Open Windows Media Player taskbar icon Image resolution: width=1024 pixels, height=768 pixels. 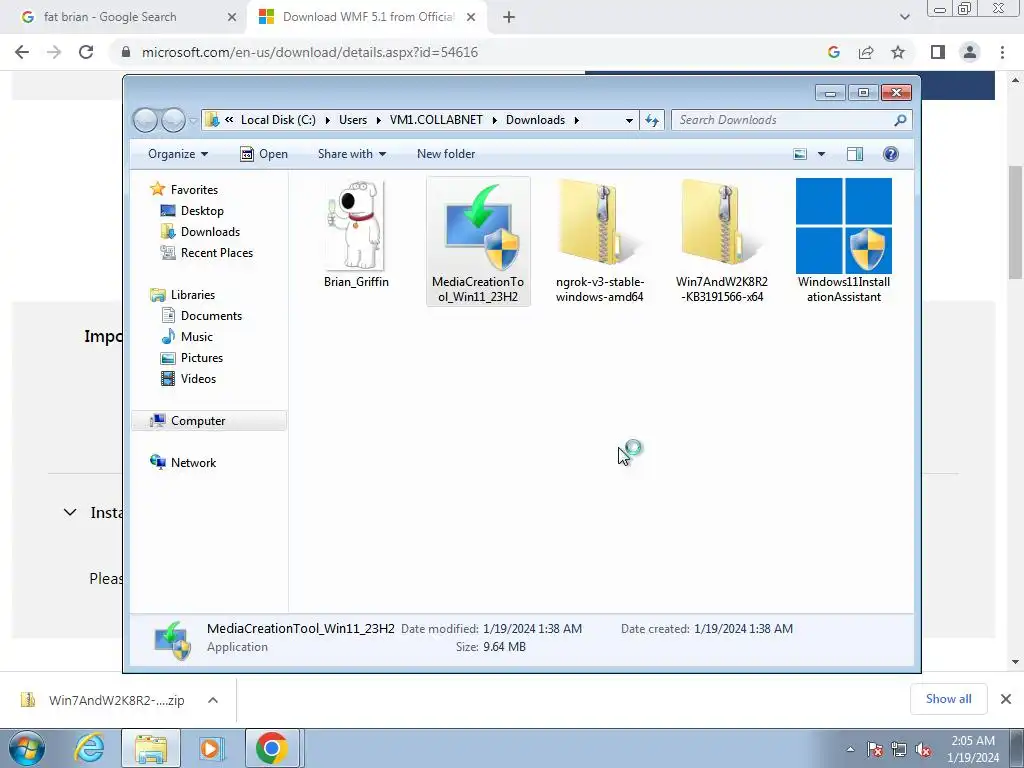211,748
